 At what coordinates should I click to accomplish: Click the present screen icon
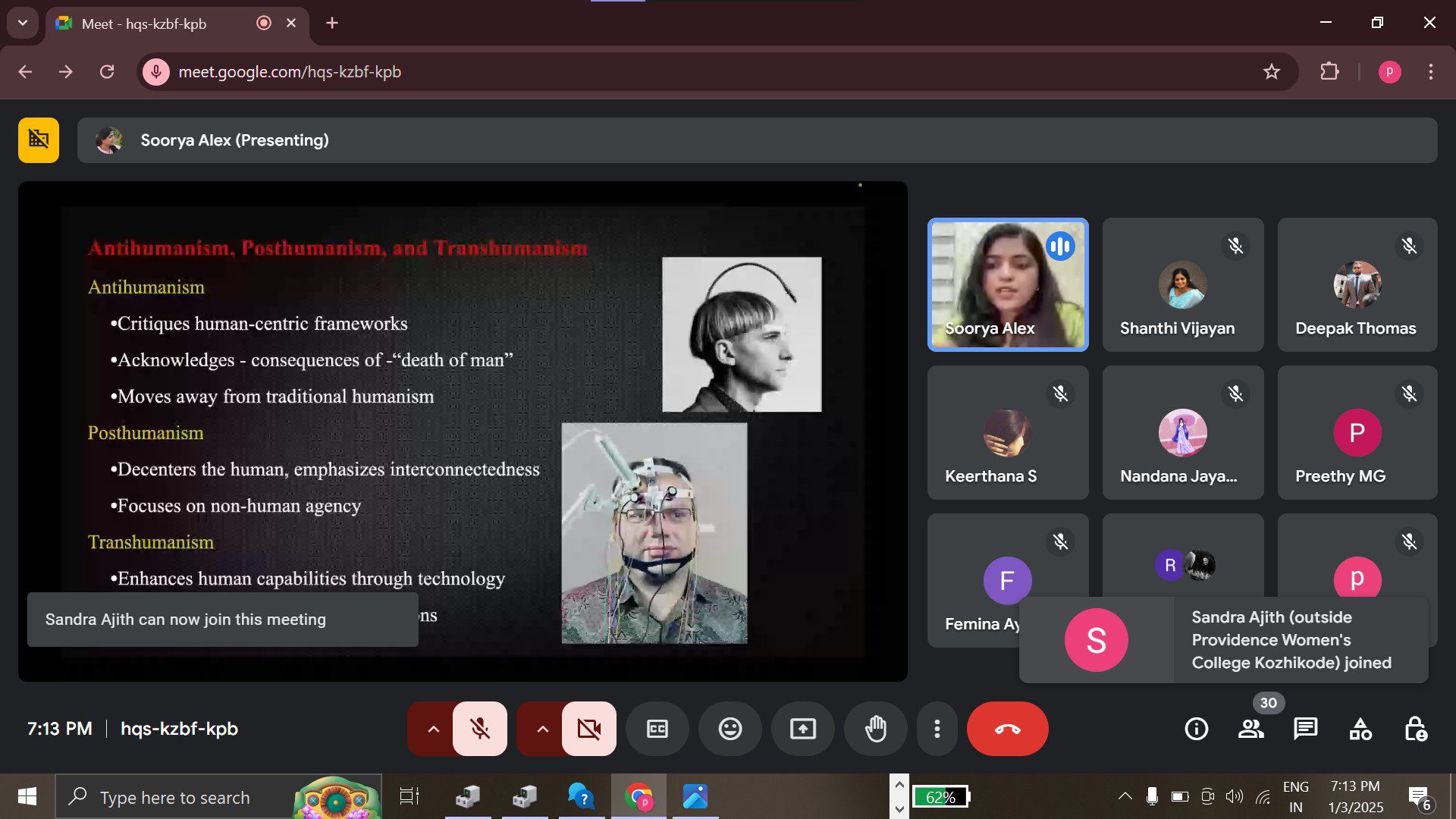click(802, 729)
